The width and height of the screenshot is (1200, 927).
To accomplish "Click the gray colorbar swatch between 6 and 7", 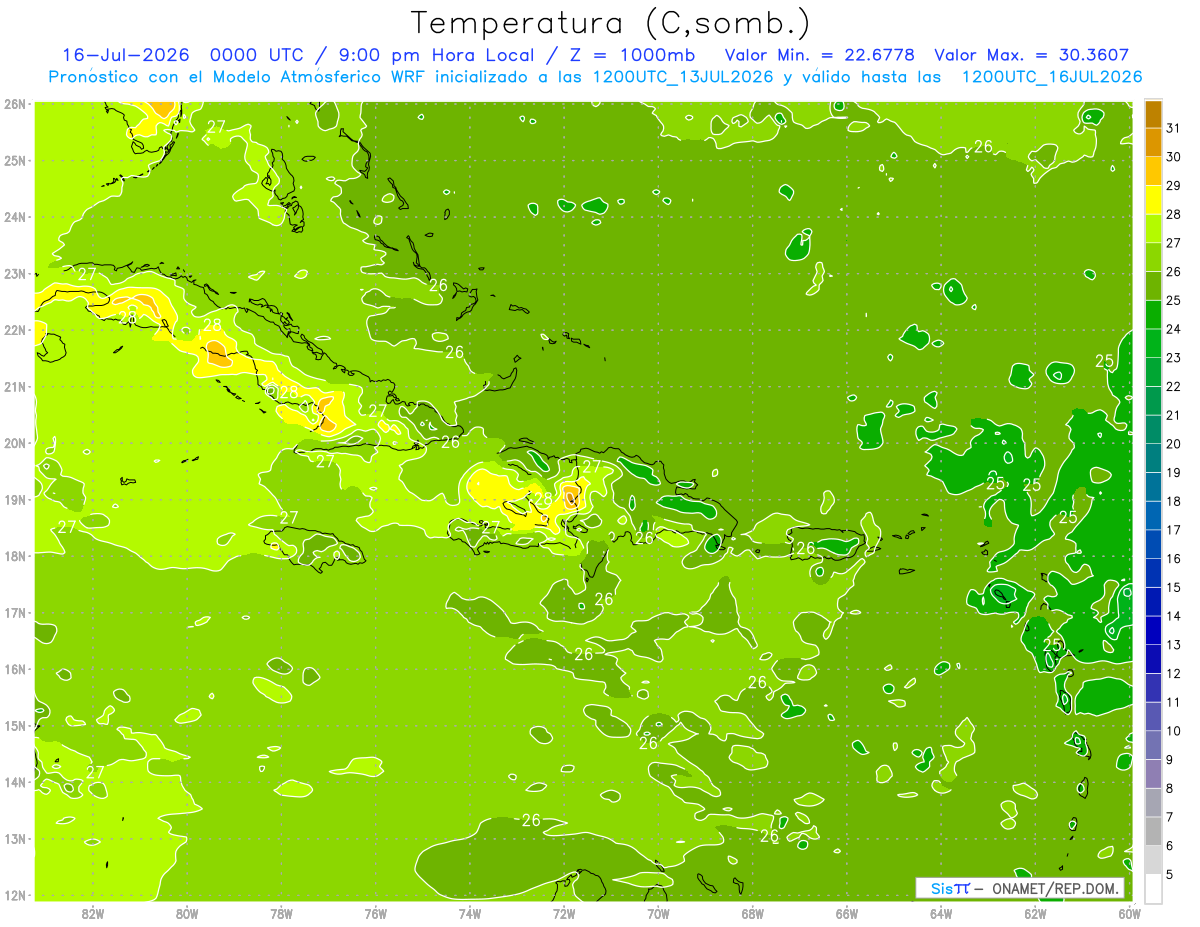I will click(1153, 830).
